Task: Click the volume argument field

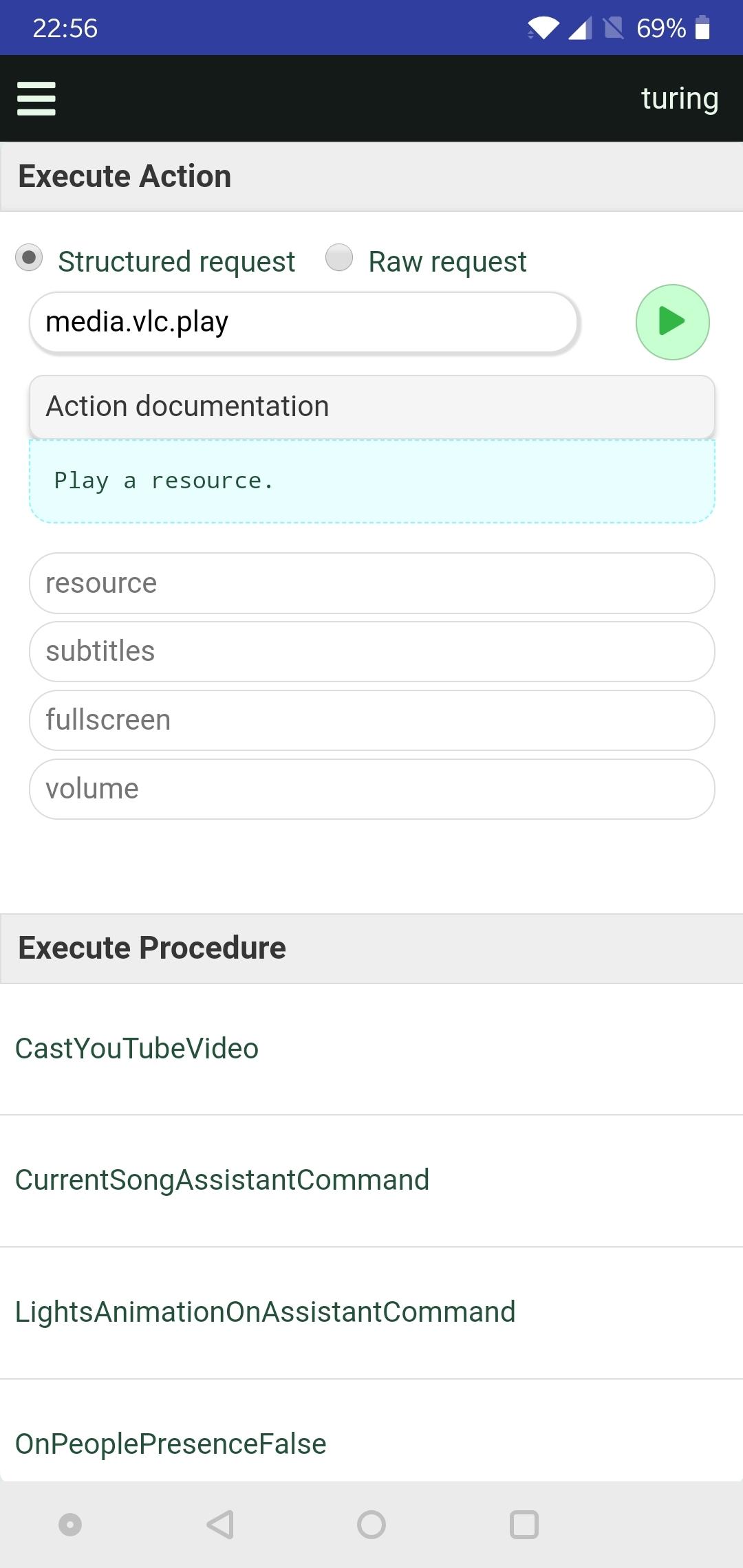Action: click(x=371, y=789)
